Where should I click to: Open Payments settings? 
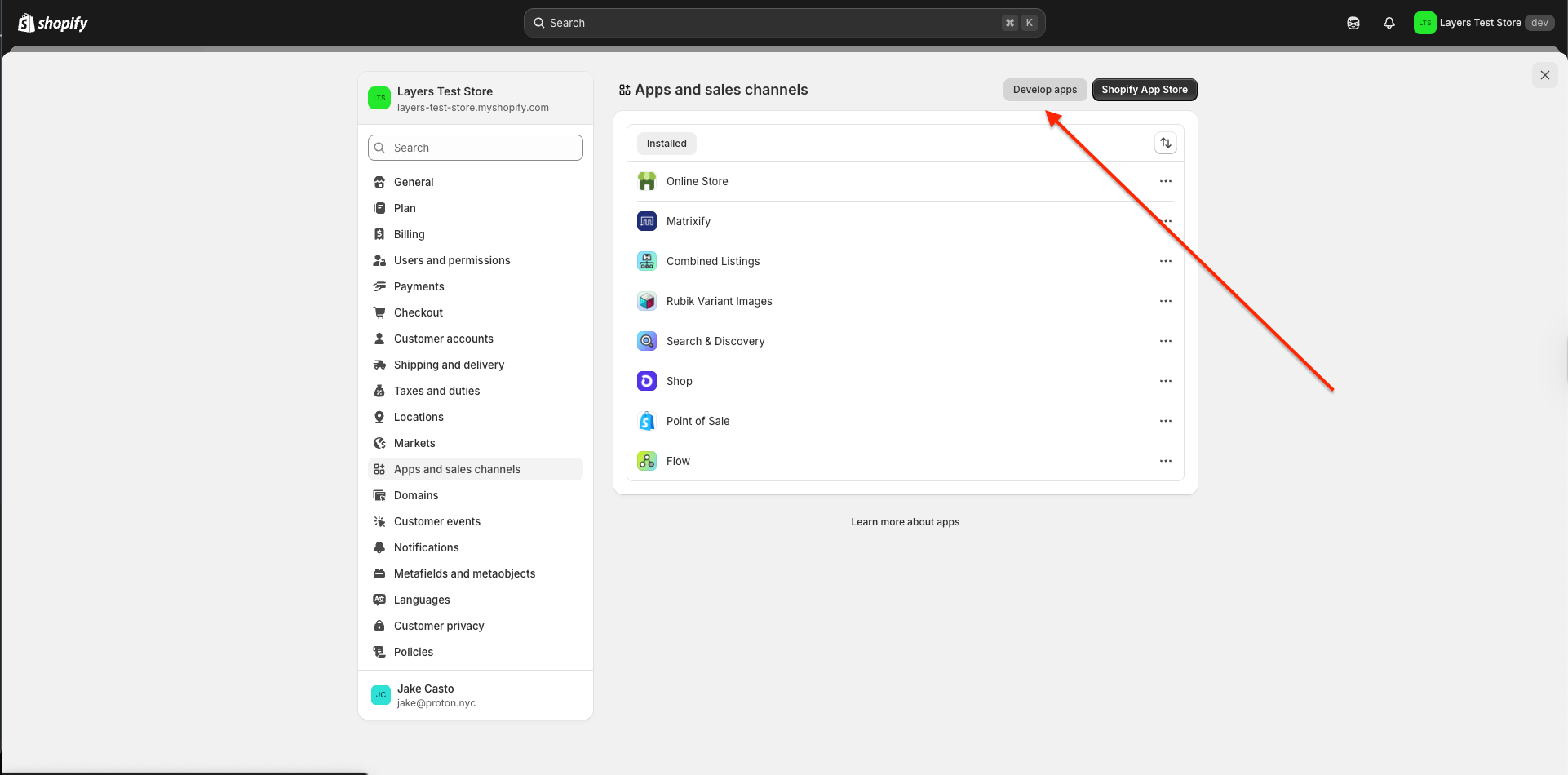pyautogui.click(x=476, y=286)
